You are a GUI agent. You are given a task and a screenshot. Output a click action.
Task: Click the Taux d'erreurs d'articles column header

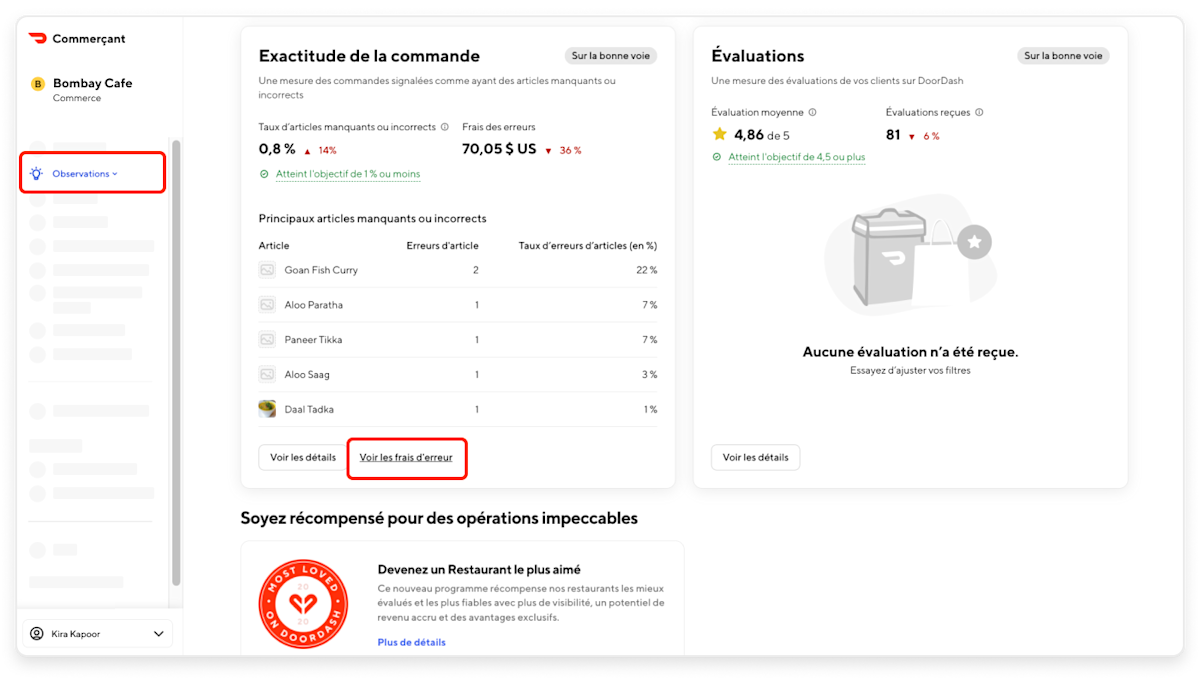click(x=588, y=245)
